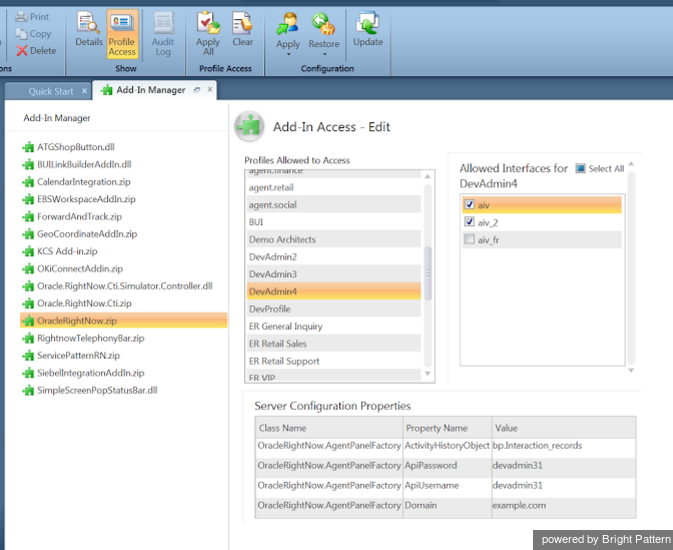
Task: Click Class Name column header
Action: pos(329,428)
